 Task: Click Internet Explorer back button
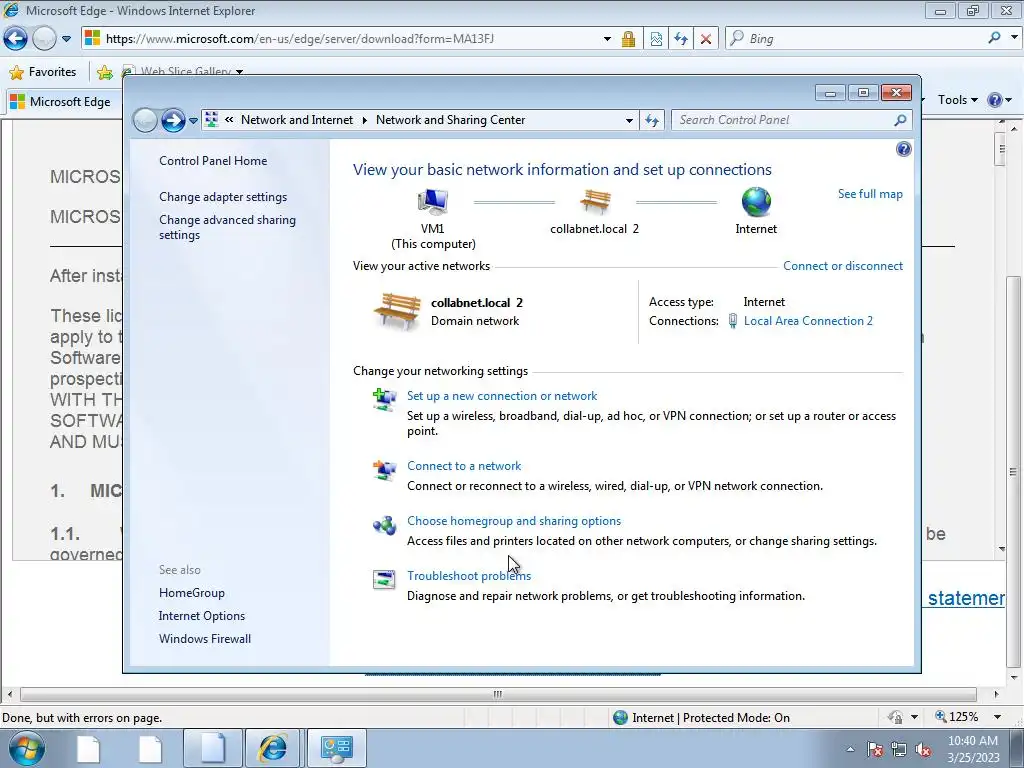(16, 39)
